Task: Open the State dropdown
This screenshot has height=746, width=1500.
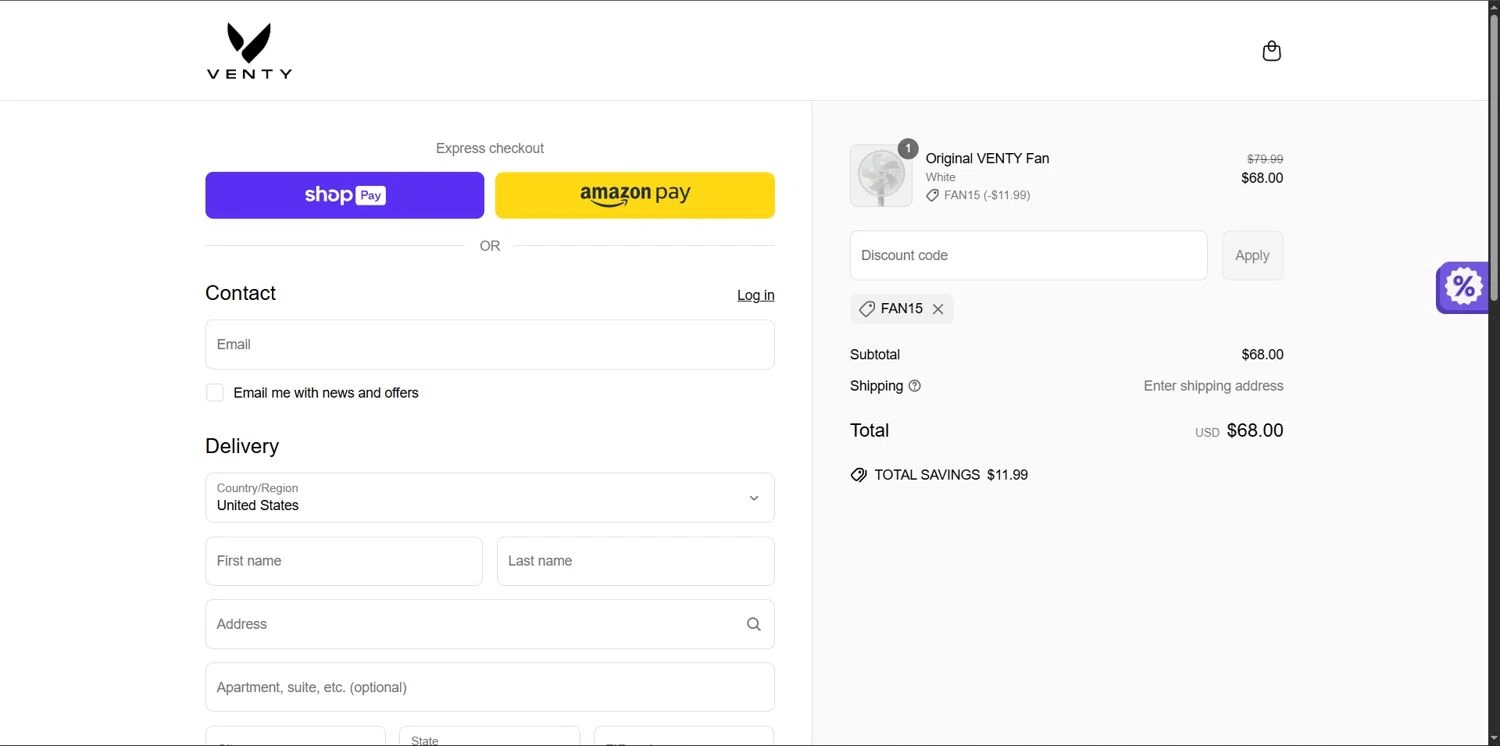Action: [x=489, y=736]
